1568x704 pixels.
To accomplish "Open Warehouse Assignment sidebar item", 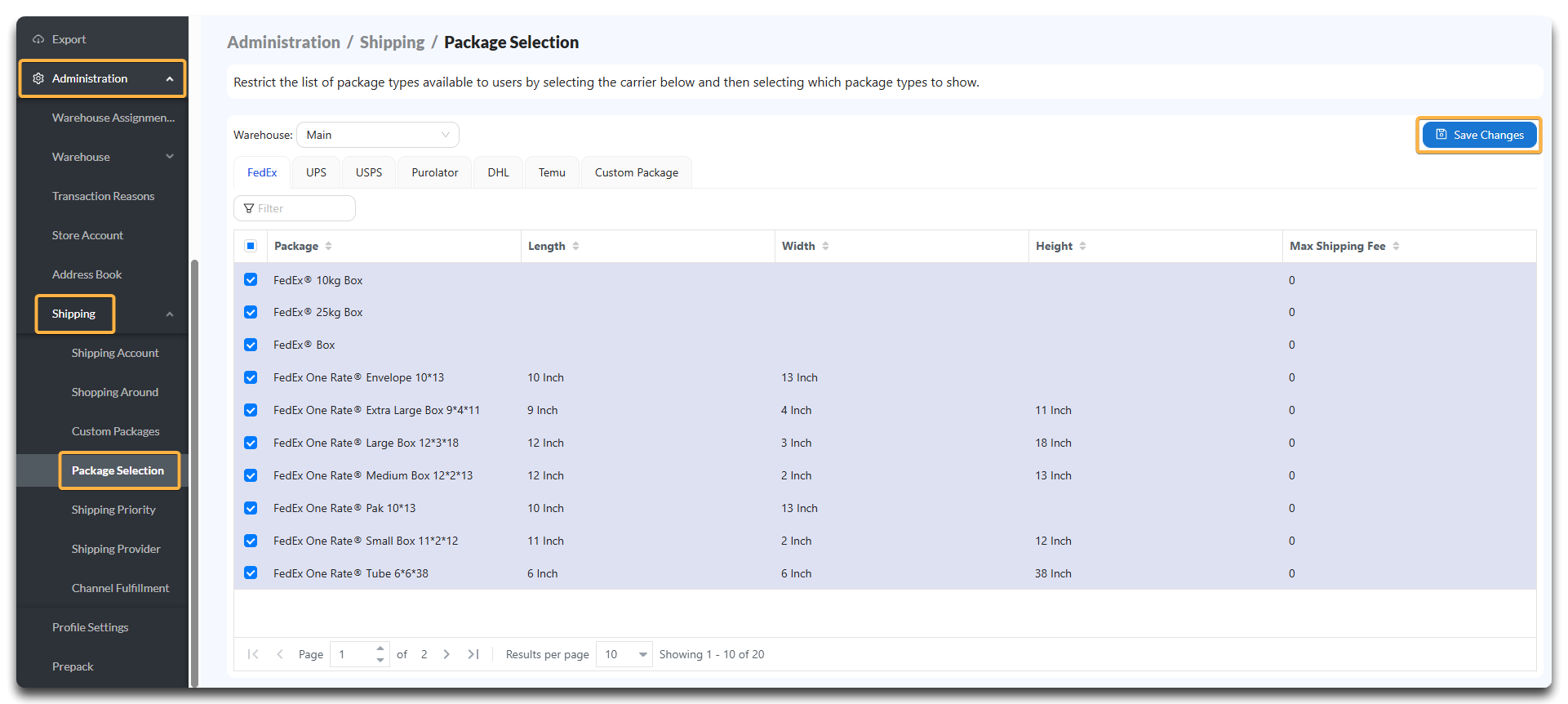I will tap(113, 118).
